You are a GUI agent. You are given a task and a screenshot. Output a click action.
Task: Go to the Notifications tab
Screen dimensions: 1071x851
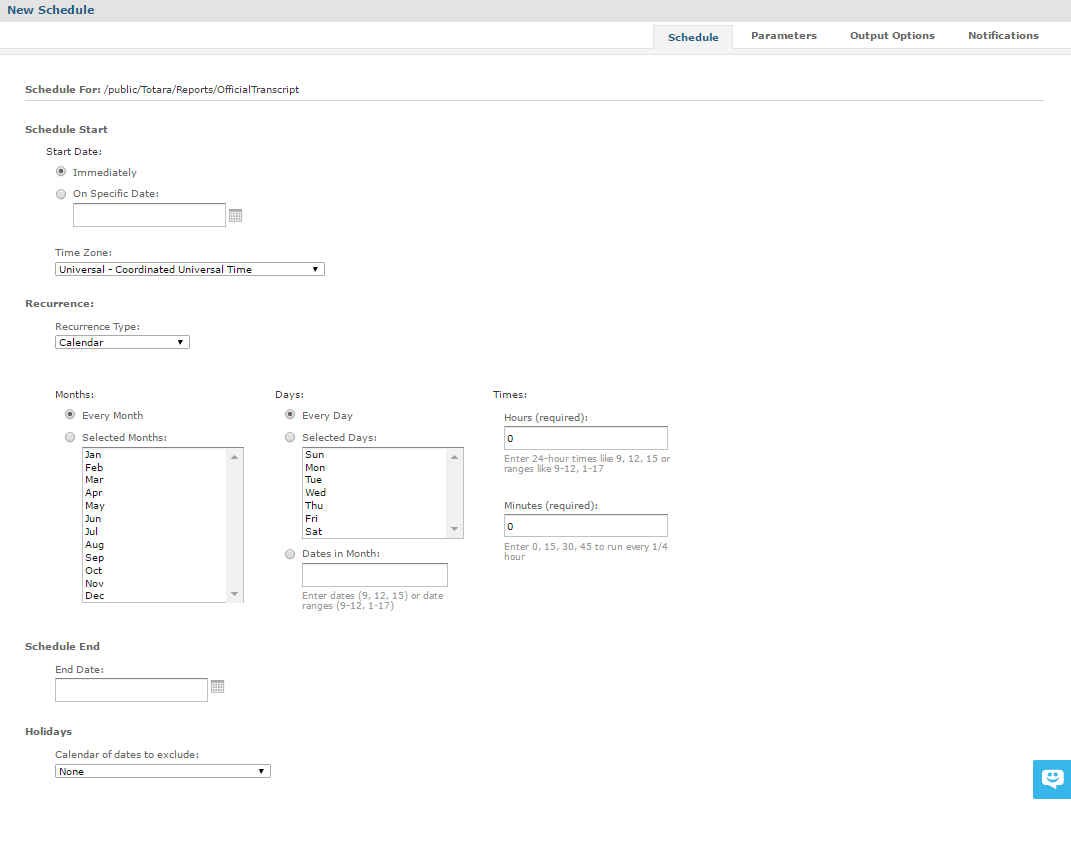pos(1003,36)
